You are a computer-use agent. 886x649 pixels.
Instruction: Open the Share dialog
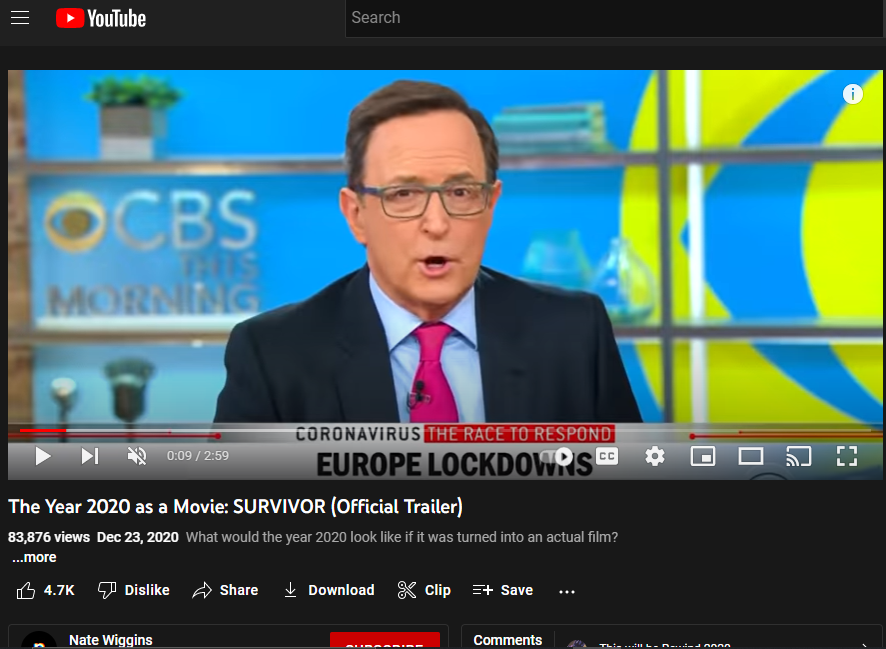[x=225, y=590]
